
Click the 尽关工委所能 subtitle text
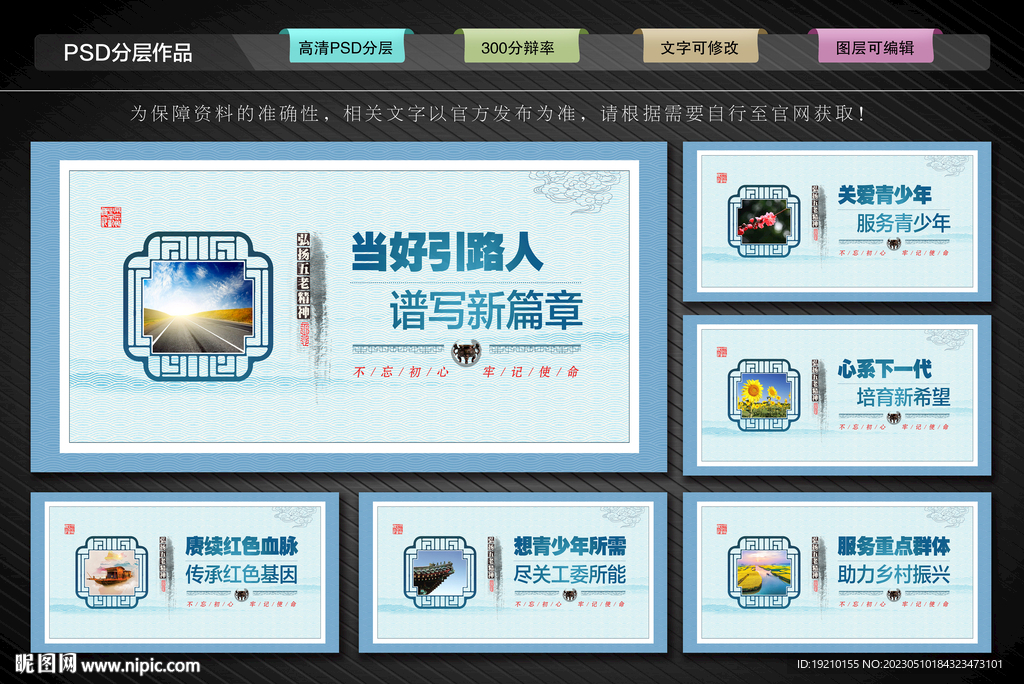[569, 574]
